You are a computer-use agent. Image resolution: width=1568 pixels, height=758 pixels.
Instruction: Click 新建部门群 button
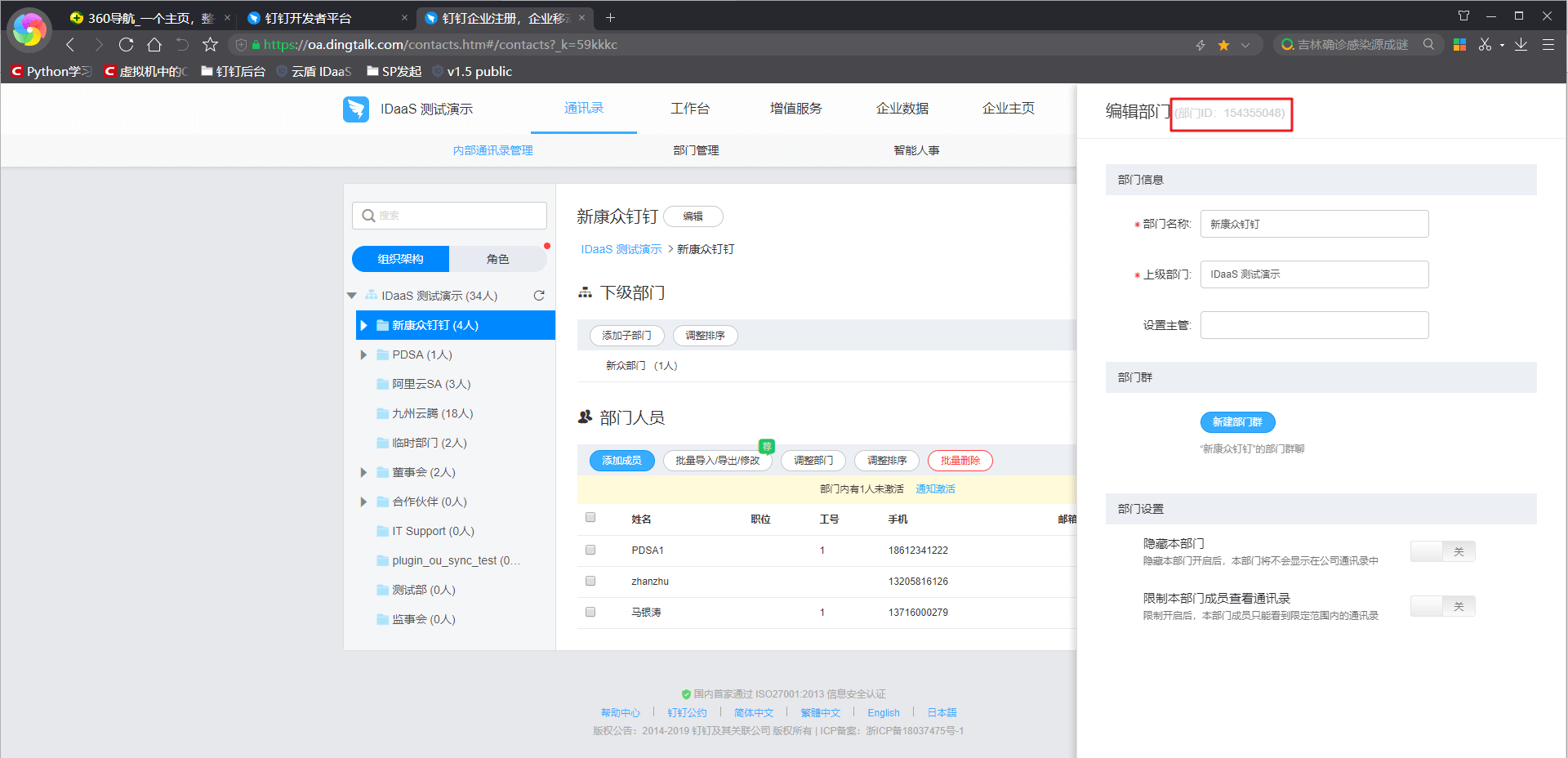click(1237, 422)
